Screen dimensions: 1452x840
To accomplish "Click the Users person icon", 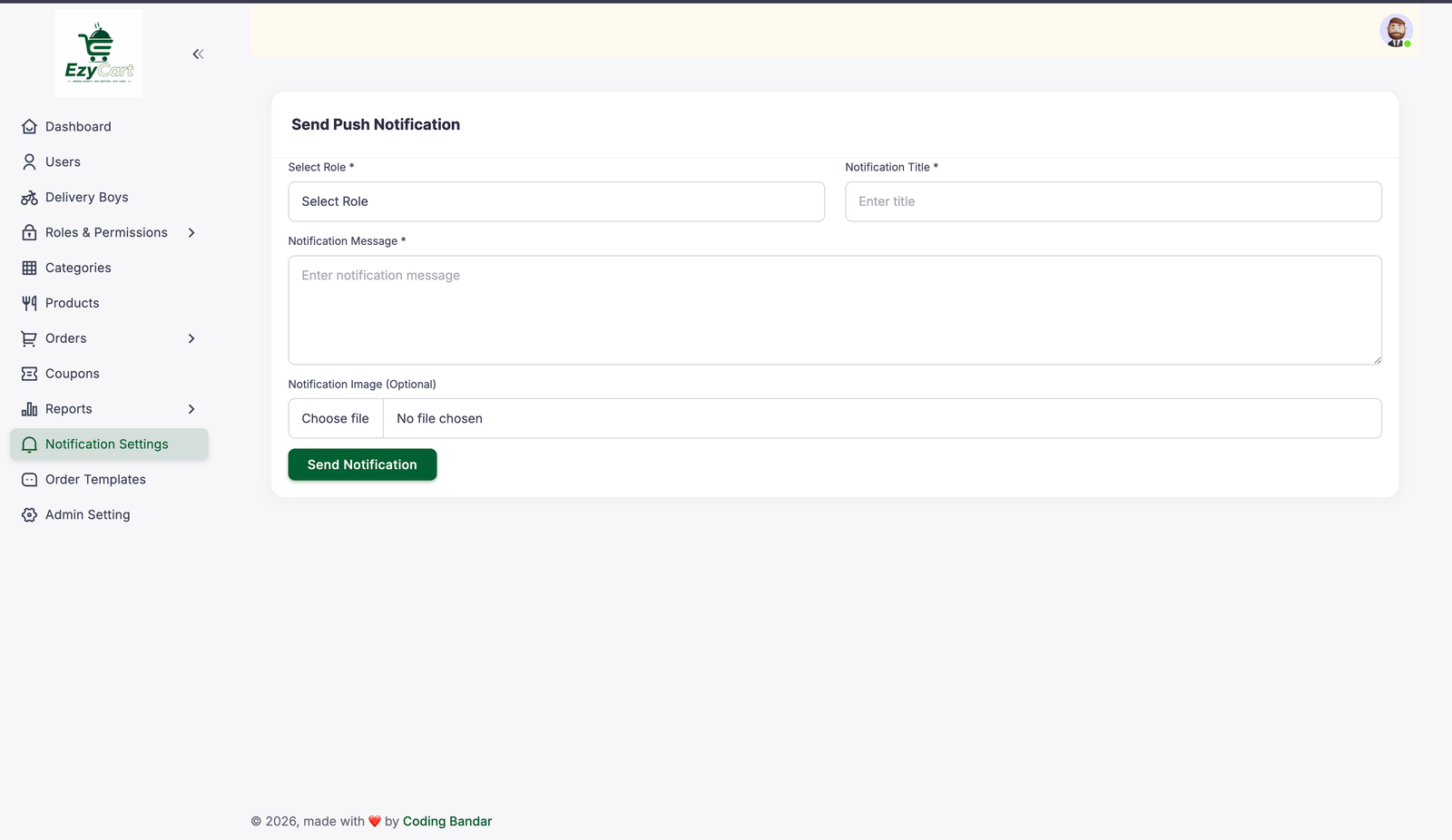I will (x=29, y=162).
